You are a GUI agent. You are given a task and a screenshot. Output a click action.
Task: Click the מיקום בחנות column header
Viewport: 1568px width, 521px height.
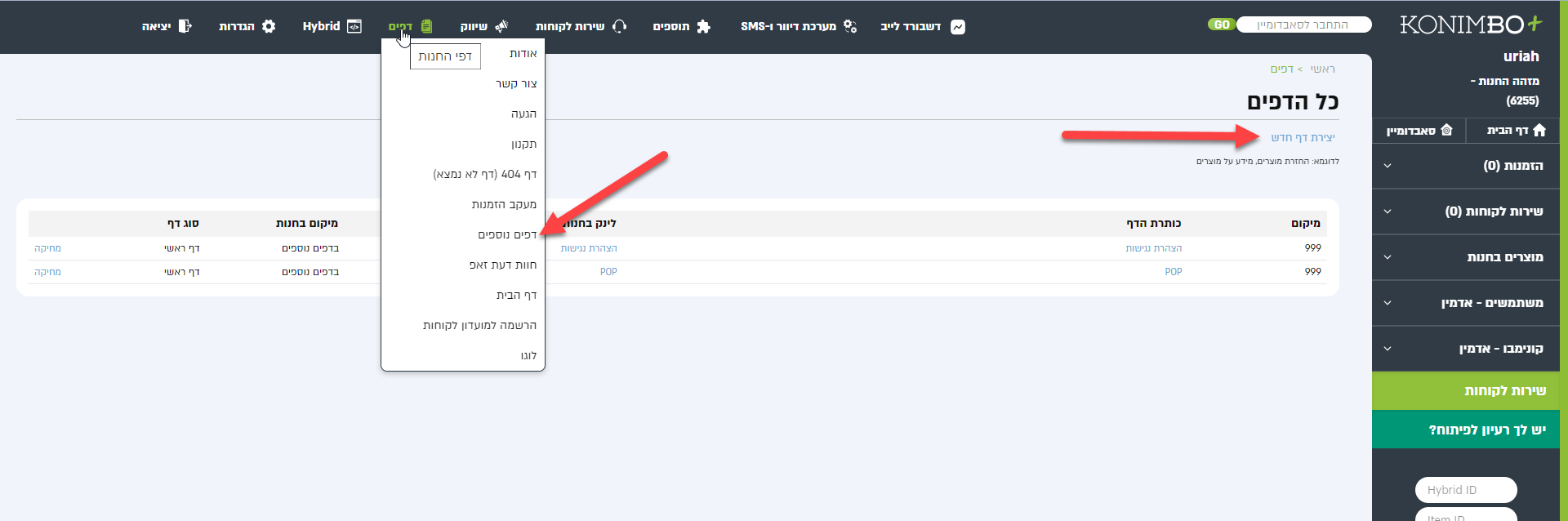tap(307, 224)
